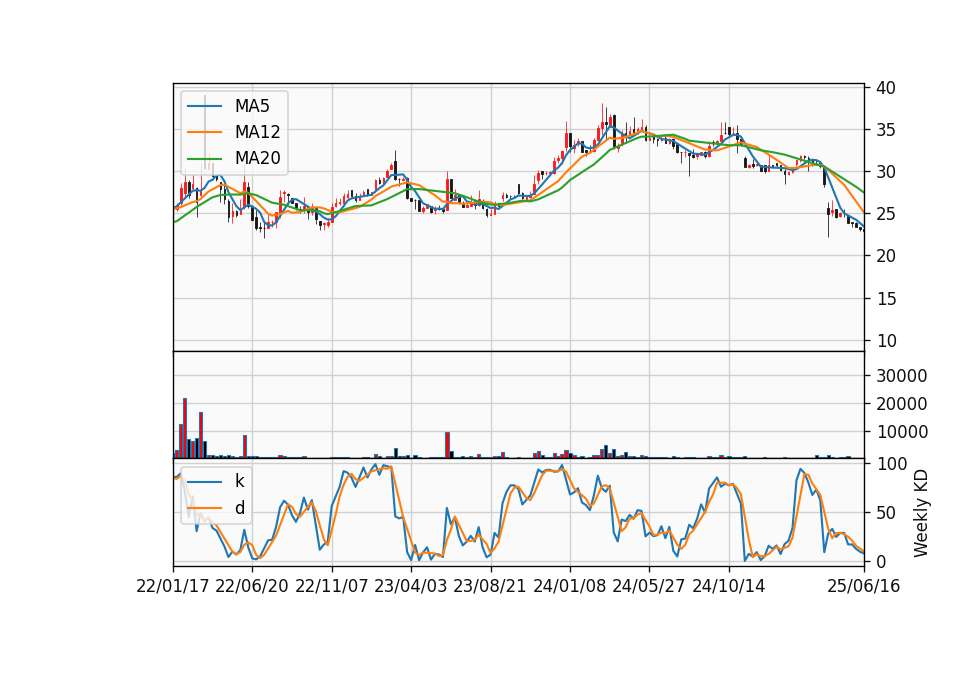Click the price axis value 20
960x690 pixels.
885,256
